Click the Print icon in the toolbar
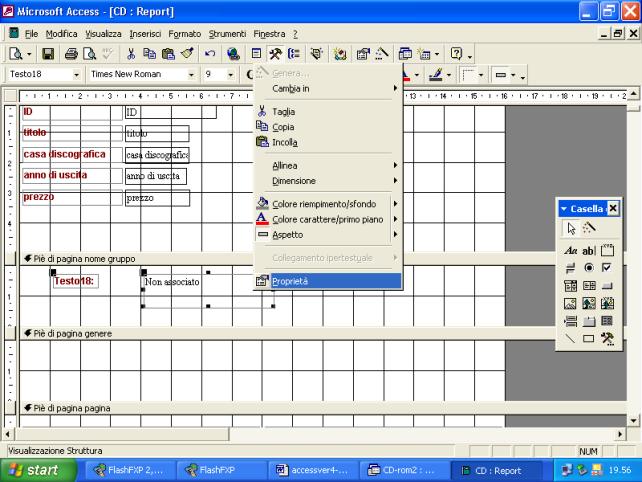This screenshot has width=642, height=482. coord(72,53)
